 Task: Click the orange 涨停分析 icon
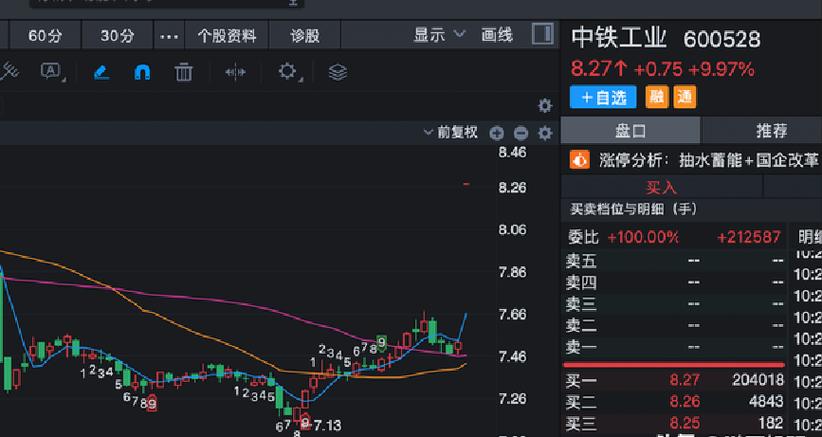click(580, 160)
